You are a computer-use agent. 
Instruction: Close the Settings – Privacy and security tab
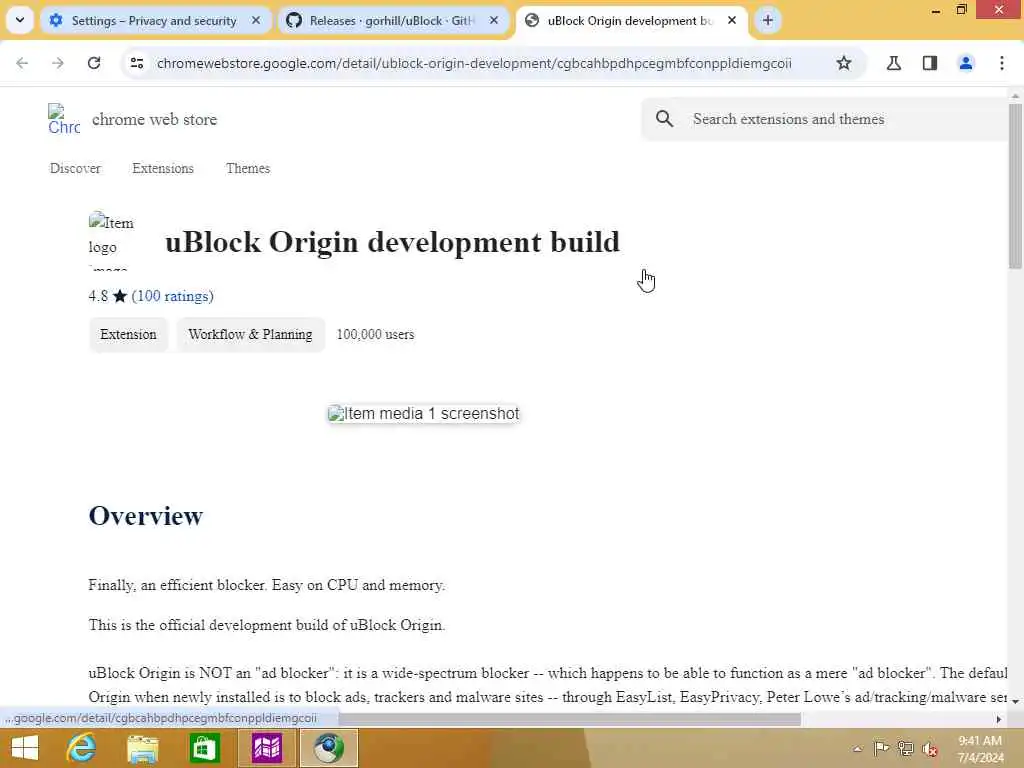[256, 21]
